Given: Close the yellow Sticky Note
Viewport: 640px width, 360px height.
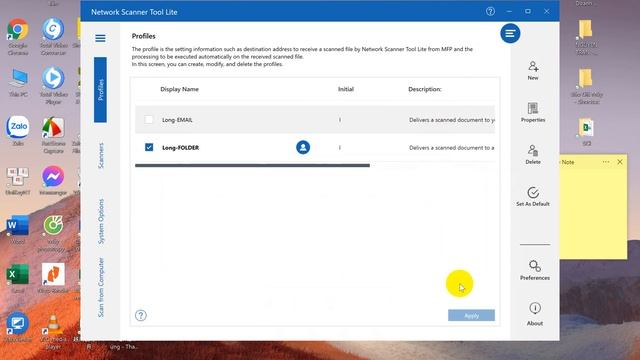Looking at the screenshot, I should [620, 162].
